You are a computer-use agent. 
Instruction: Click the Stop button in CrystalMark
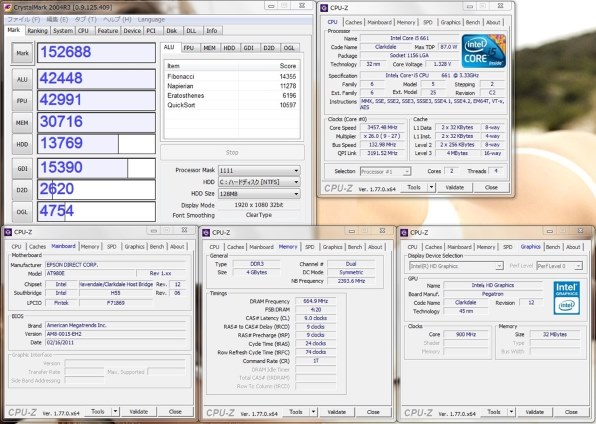pyautogui.click(x=232, y=152)
